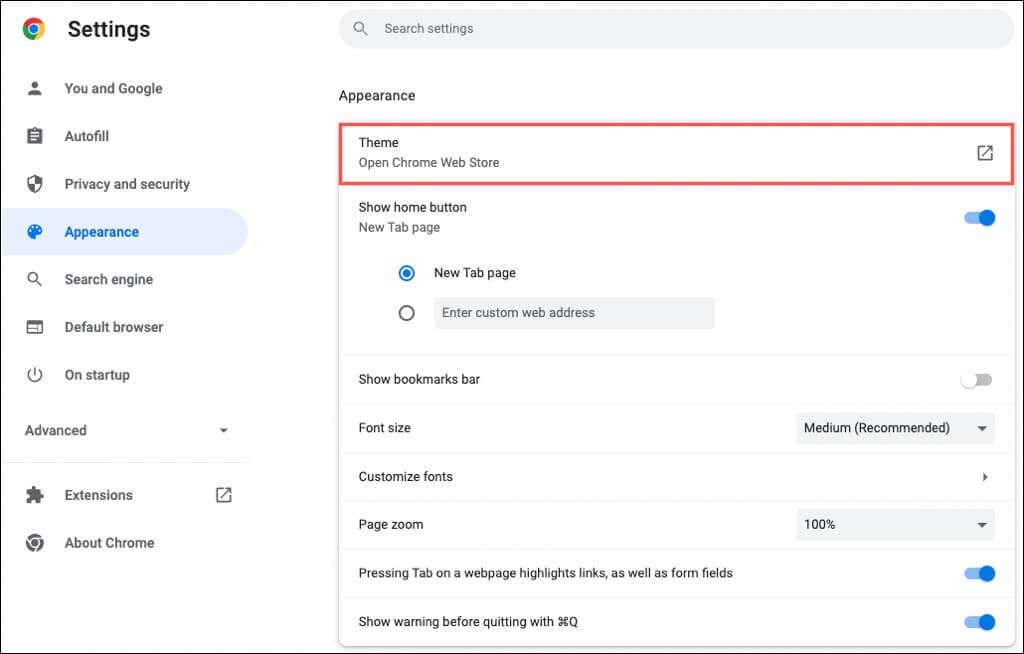Select the custom web address radio button

[407, 312]
